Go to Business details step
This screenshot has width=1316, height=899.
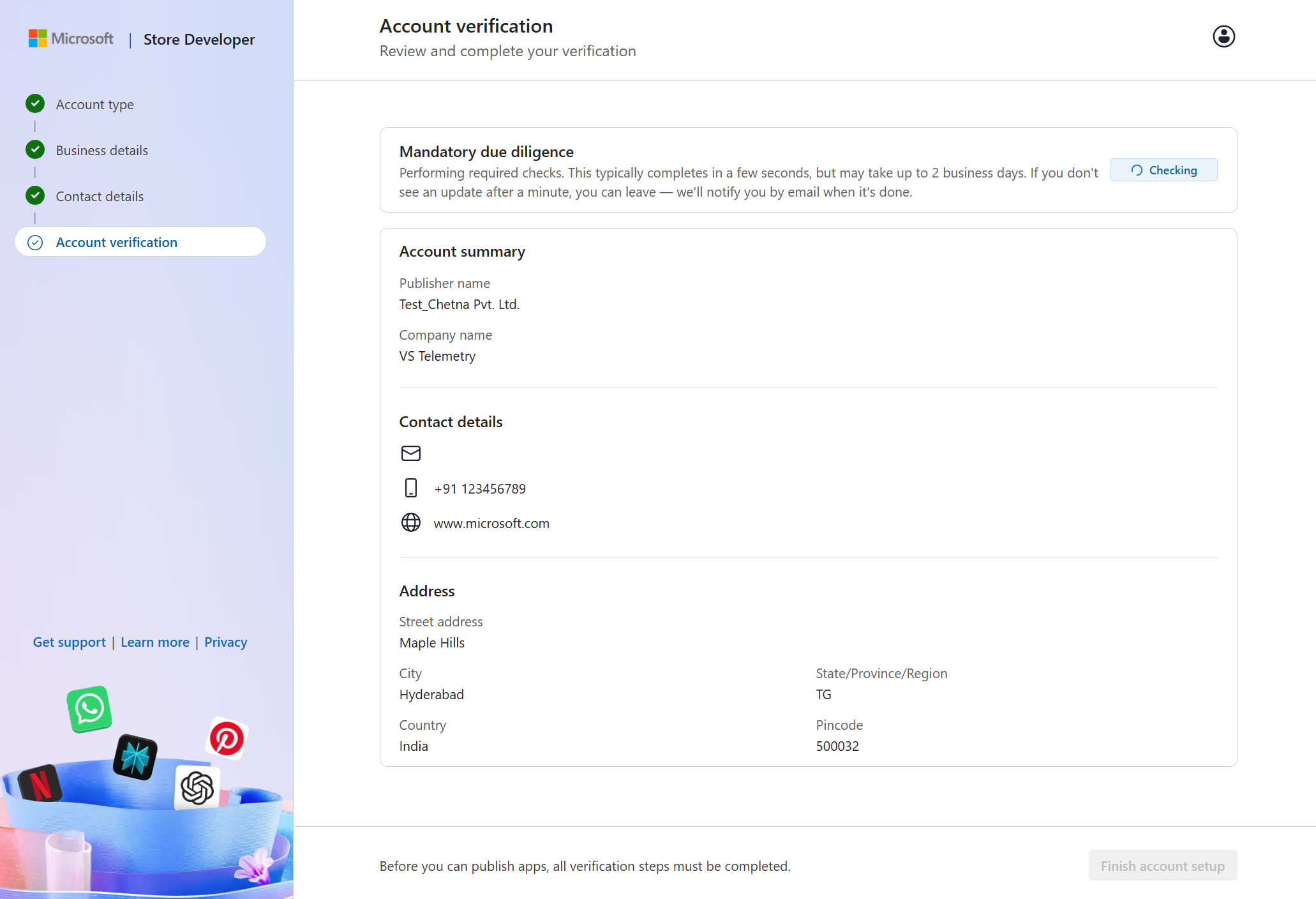point(101,151)
